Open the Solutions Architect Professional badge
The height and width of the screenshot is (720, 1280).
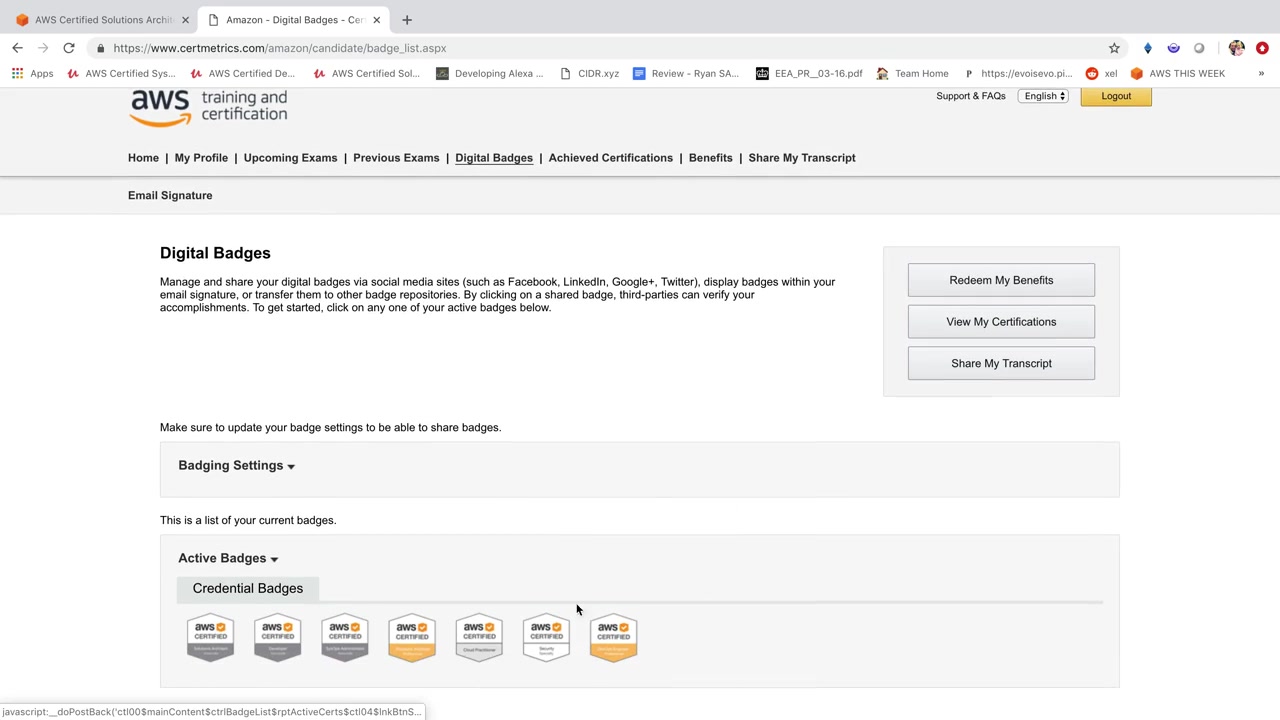pyautogui.click(x=411, y=637)
